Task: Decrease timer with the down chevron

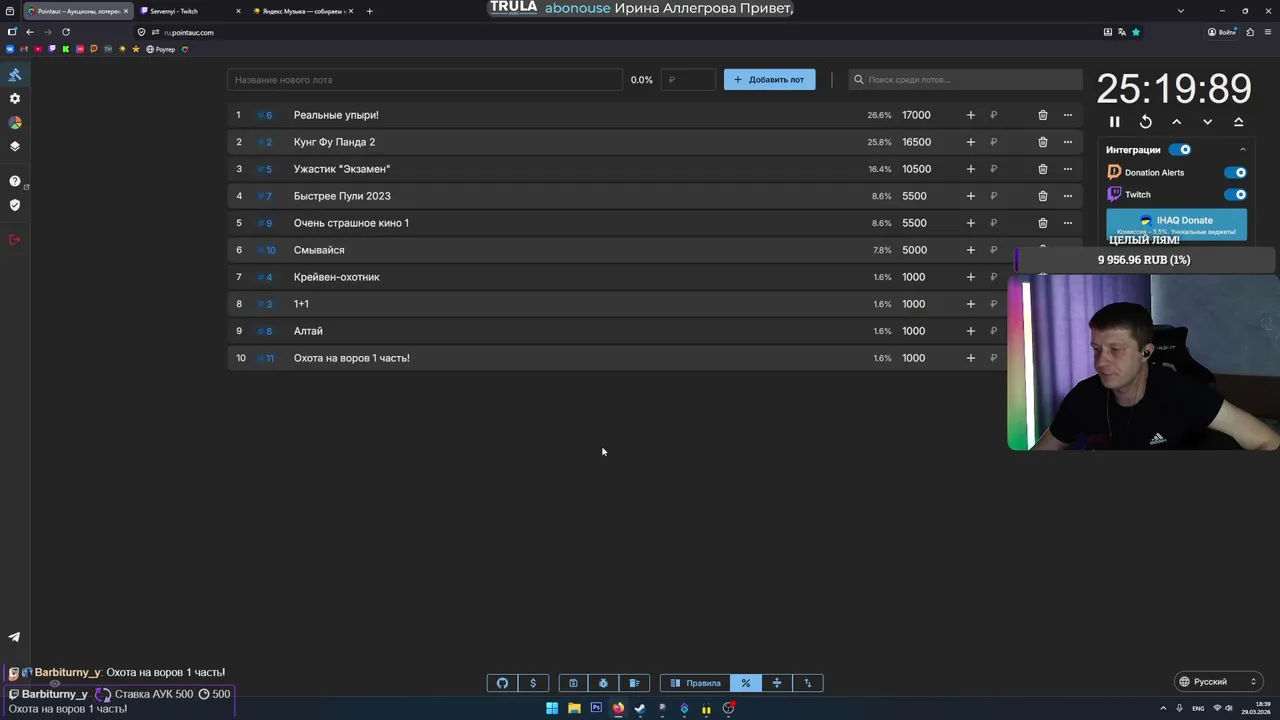Action: [x=1207, y=122]
